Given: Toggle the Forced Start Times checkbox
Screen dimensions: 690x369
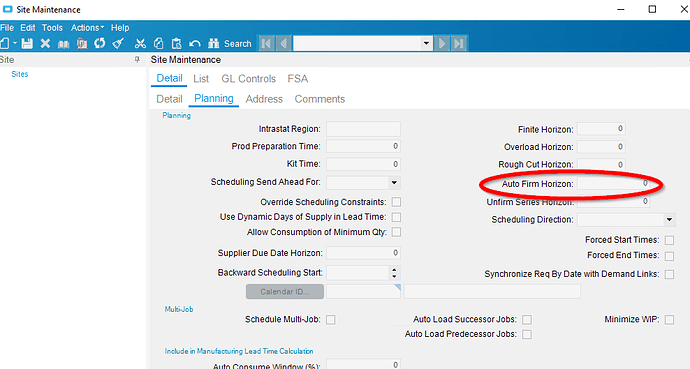Looking at the screenshot, I should pyautogui.click(x=669, y=240).
